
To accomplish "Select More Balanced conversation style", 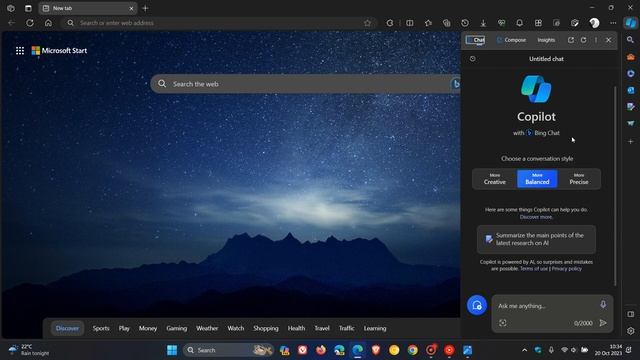I will [537, 179].
